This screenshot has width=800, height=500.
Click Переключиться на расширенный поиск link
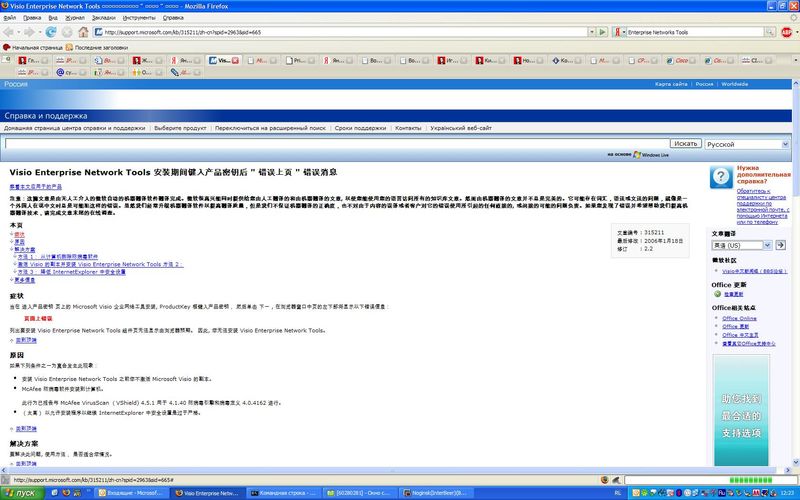click(270, 128)
